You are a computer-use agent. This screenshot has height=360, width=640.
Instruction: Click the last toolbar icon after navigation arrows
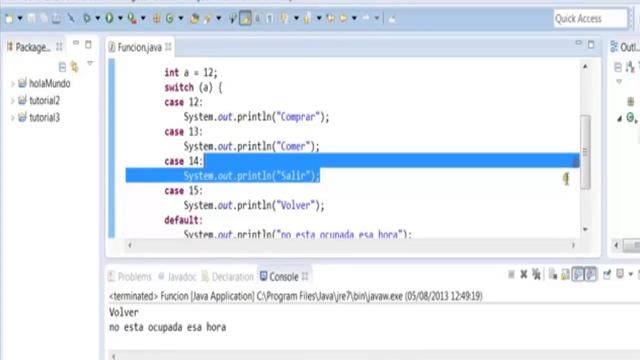(392, 18)
